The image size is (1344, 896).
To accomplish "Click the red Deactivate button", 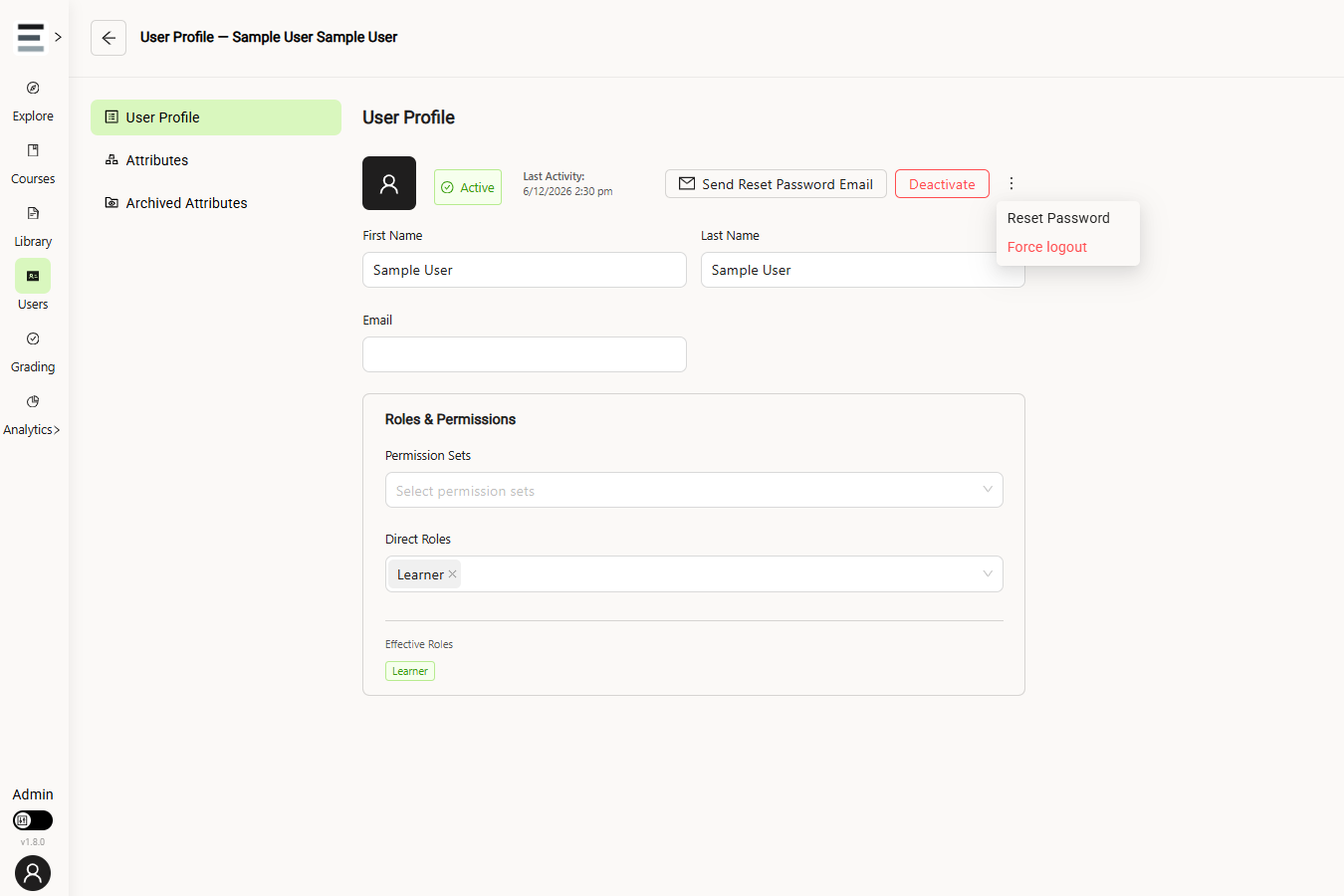I will click(x=942, y=184).
